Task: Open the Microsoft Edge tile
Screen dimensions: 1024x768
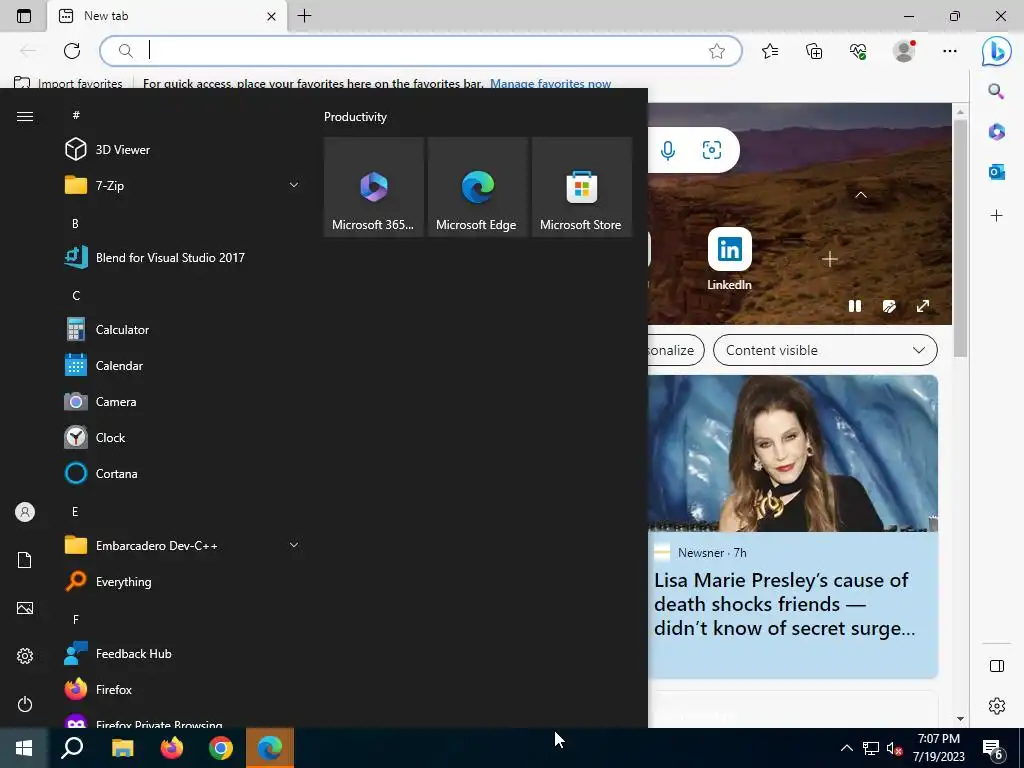Action: coord(477,187)
